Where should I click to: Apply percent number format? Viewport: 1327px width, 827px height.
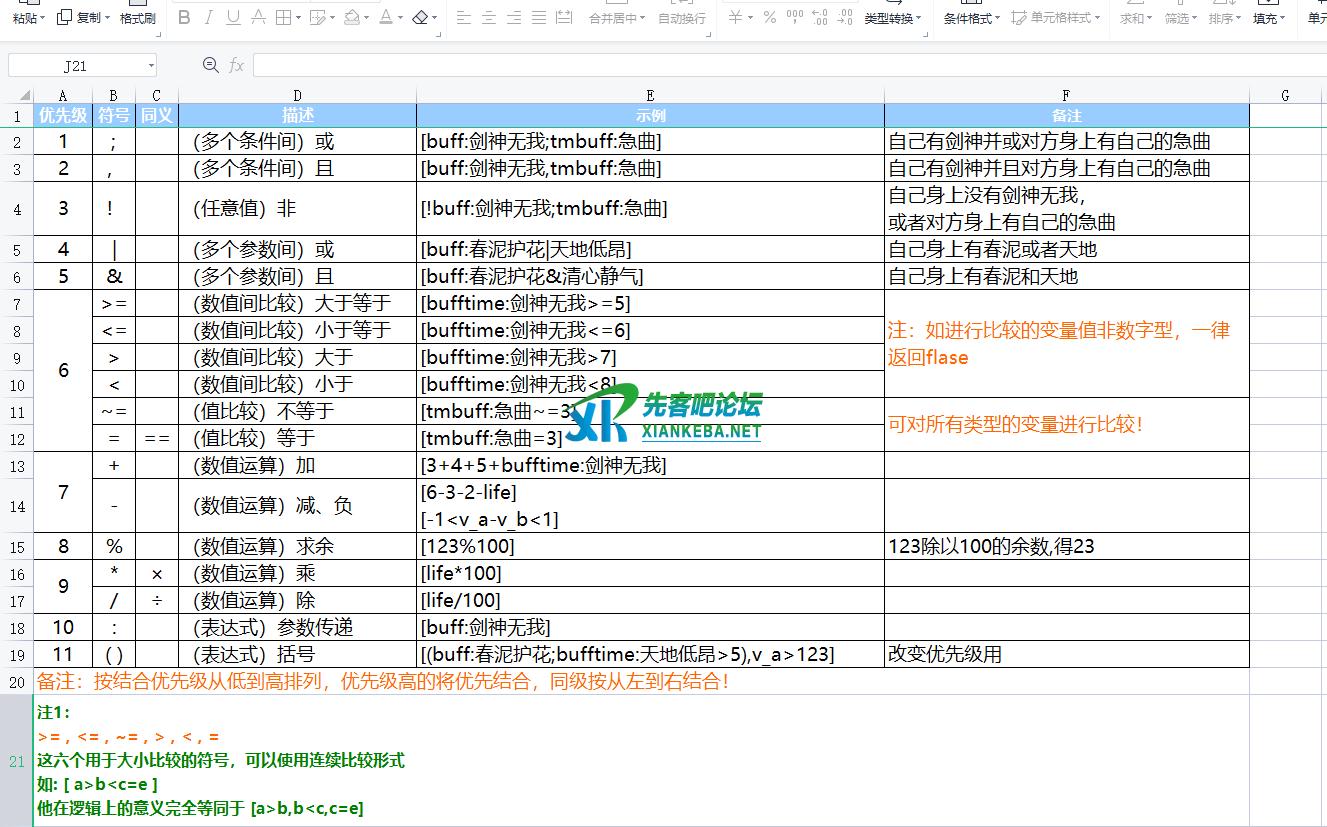(769, 17)
